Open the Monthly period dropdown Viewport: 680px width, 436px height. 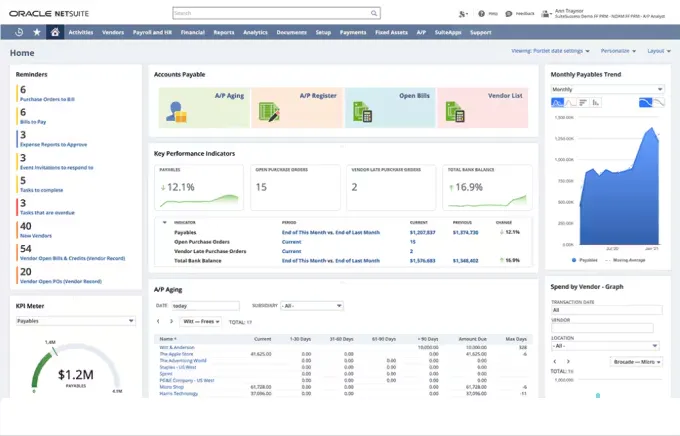click(x=607, y=89)
